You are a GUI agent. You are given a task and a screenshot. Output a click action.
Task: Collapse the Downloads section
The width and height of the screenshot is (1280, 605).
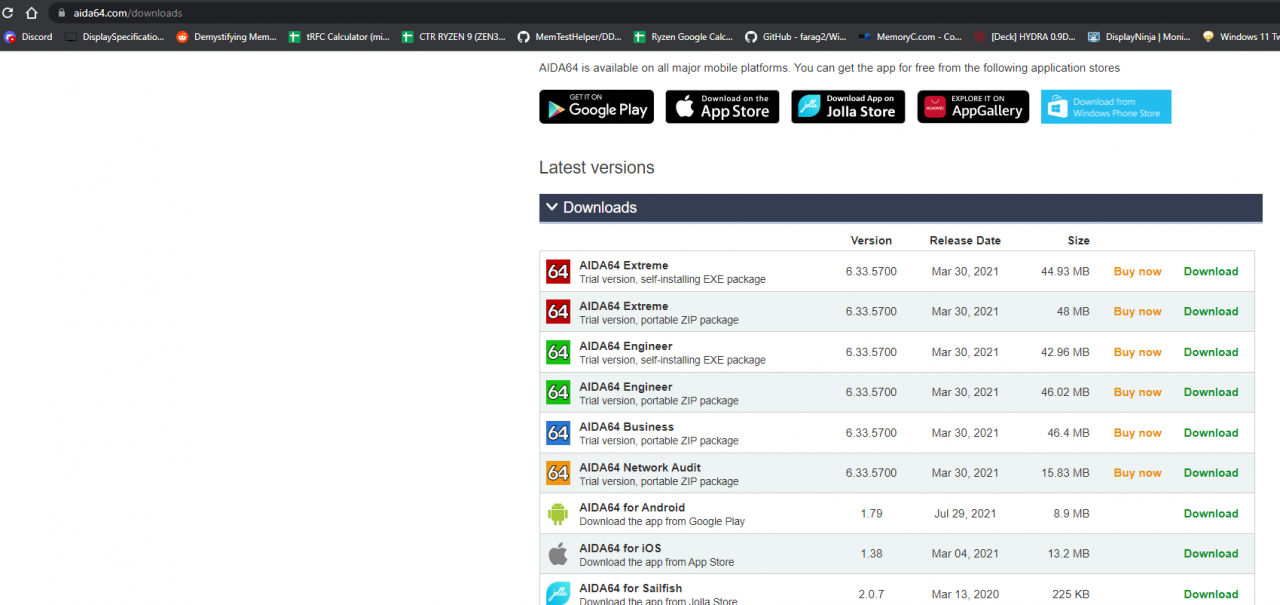pyautogui.click(x=552, y=207)
